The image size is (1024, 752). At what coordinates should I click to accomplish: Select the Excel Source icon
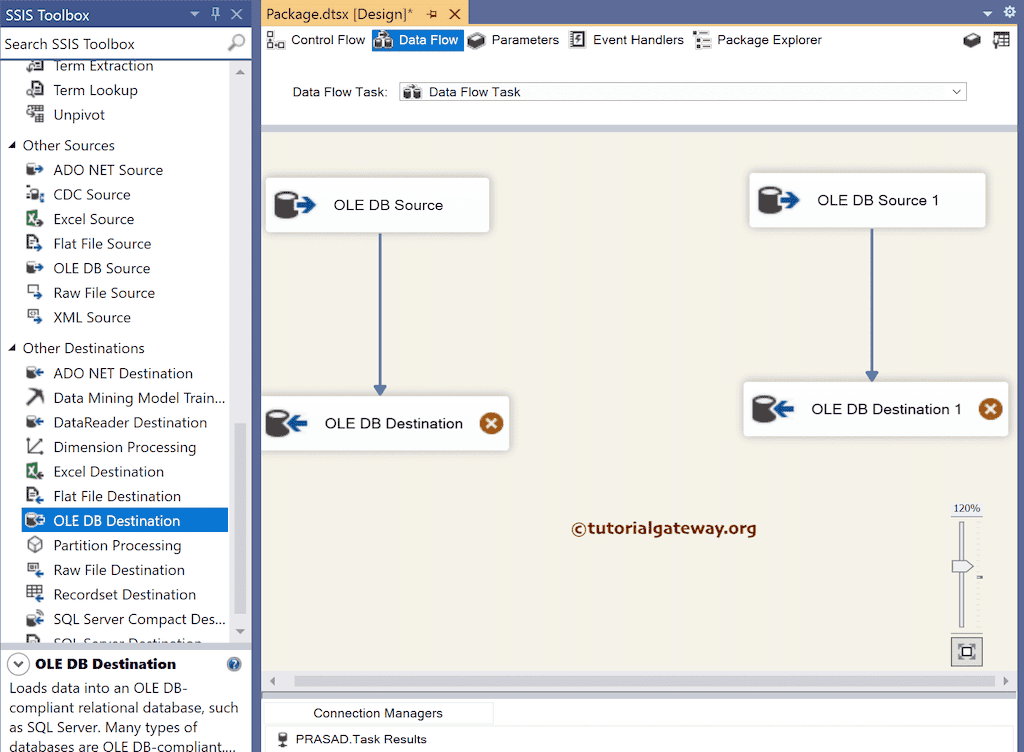[x=35, y=219]
